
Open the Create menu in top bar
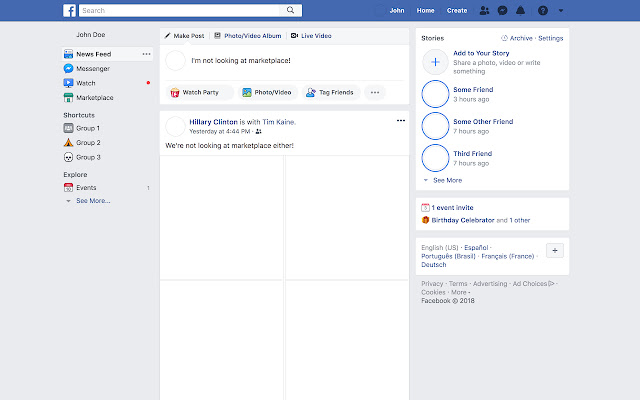[x=457, y=11]
